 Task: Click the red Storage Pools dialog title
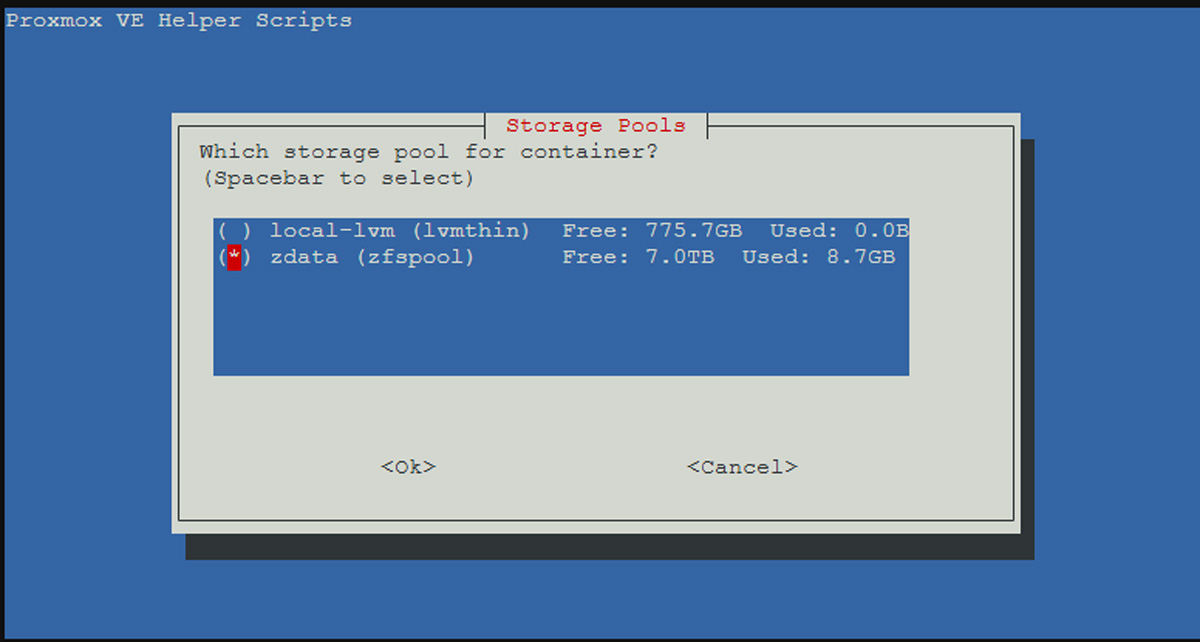click(596, 126)
